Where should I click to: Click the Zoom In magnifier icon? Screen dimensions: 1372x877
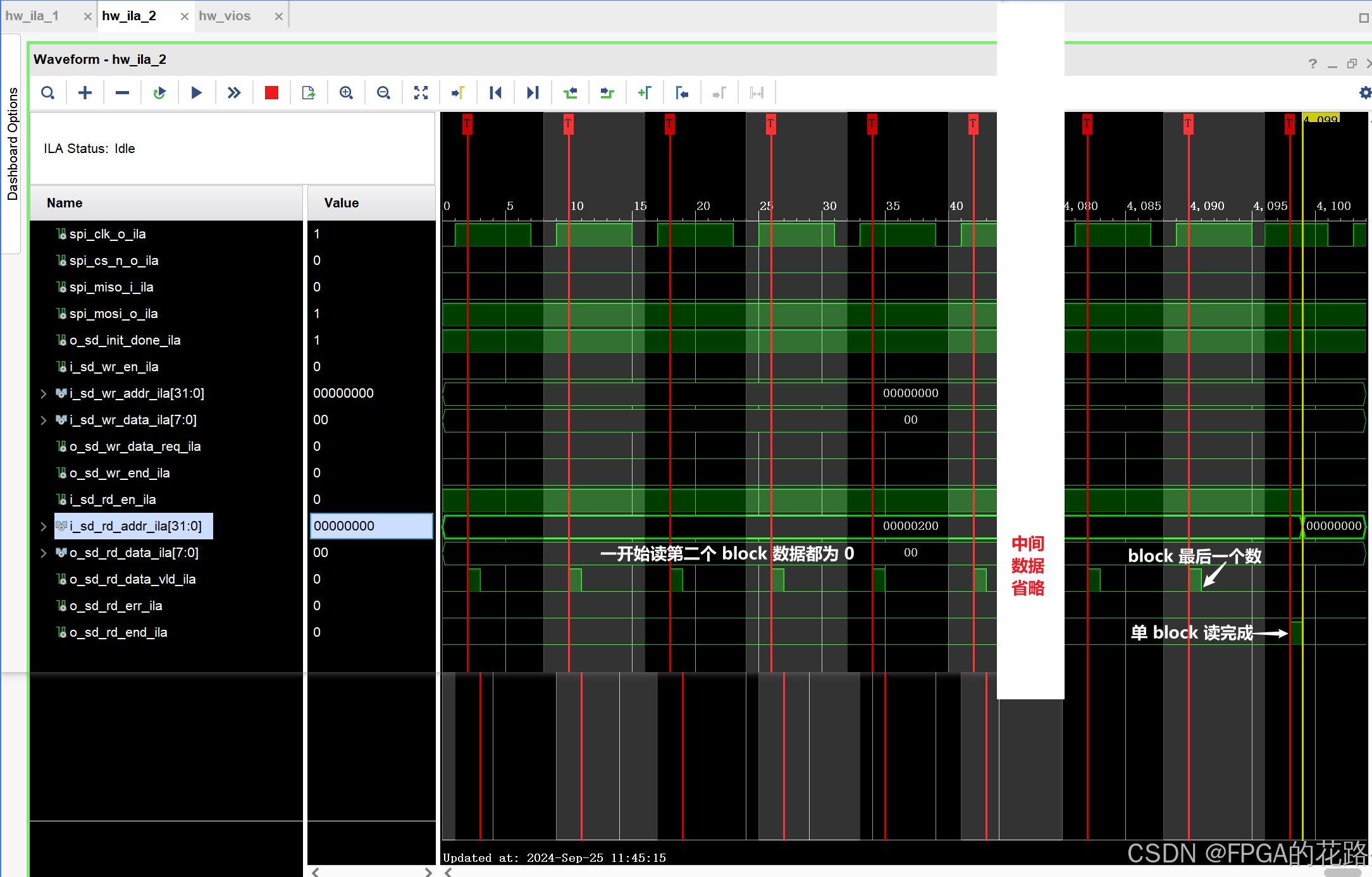click(346, 93)
